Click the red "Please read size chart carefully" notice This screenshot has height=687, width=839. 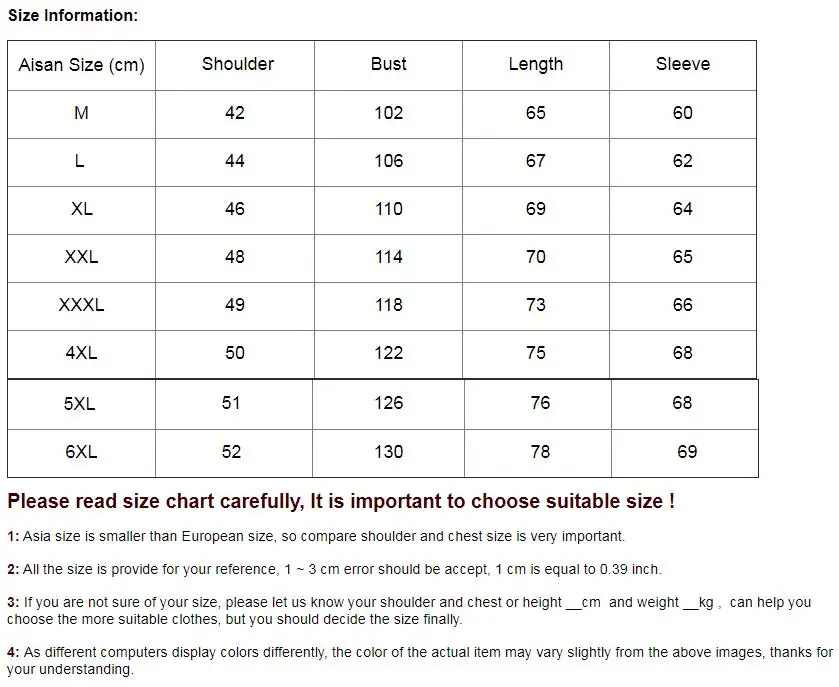pyautogui.click(x=341, y=501)
